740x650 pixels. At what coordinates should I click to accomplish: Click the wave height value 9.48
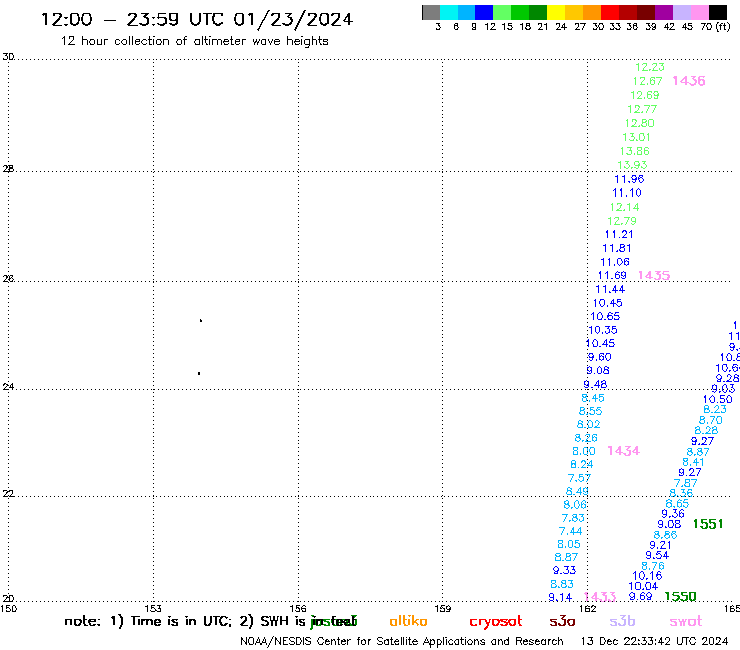595,385
